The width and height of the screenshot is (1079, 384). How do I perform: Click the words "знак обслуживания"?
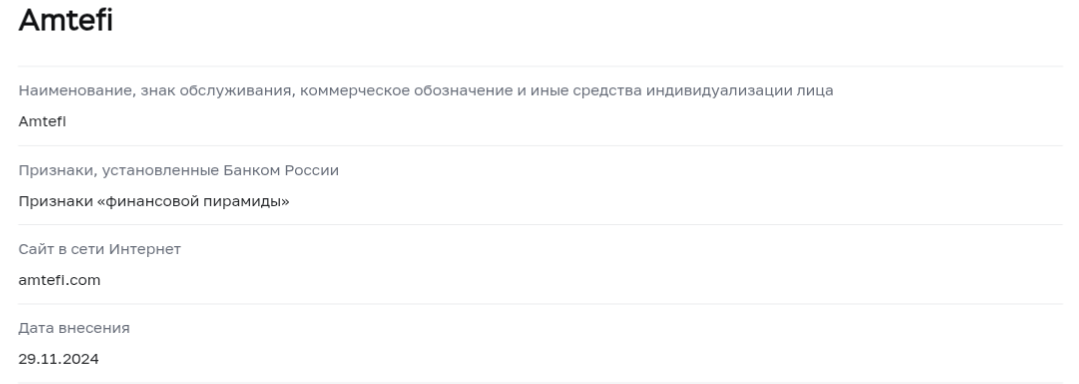[x=217, y=91]
